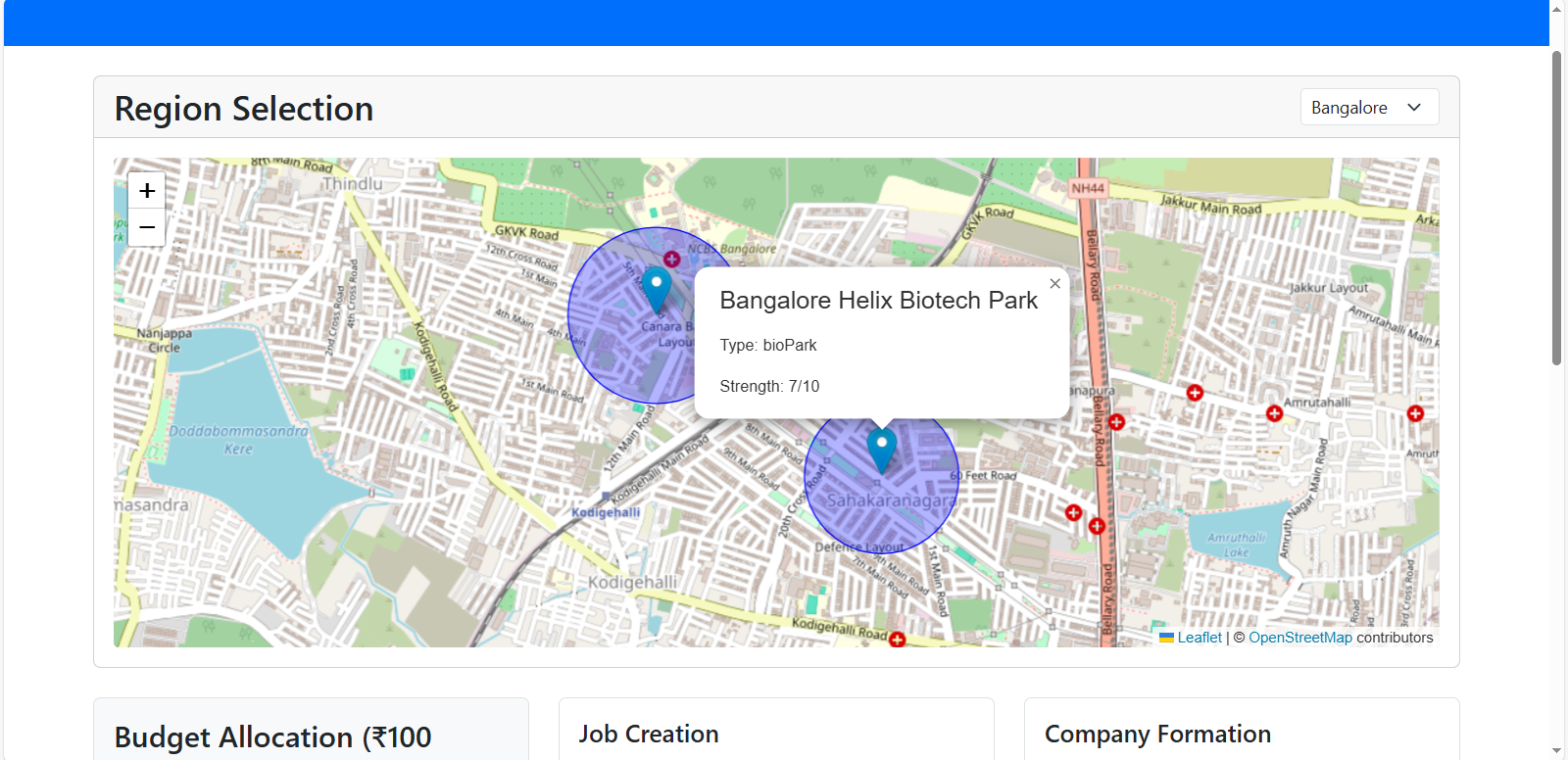Click the Amruthalli Lake label
Viewport: 1568px width, 760px height.
click(x=1236, y=545)
